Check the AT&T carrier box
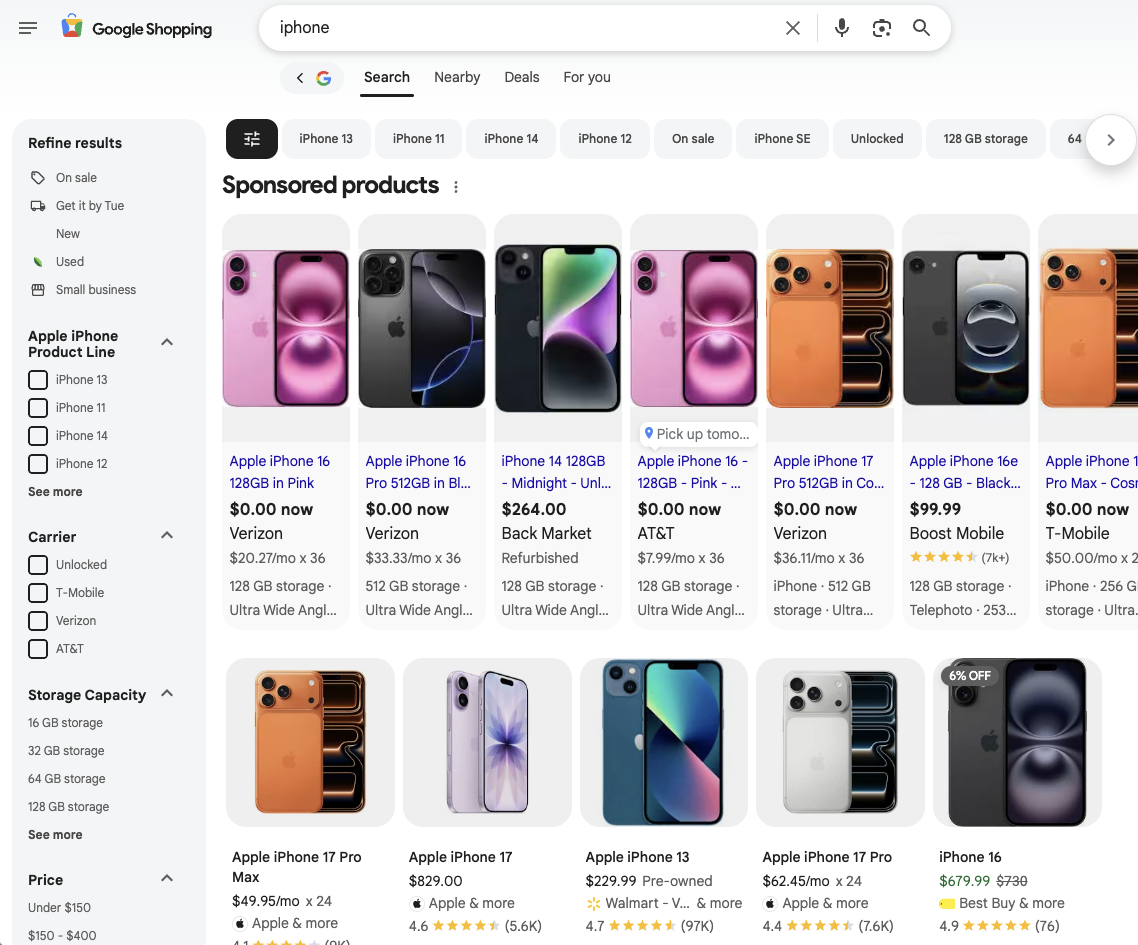 click(x=38, y=649)
